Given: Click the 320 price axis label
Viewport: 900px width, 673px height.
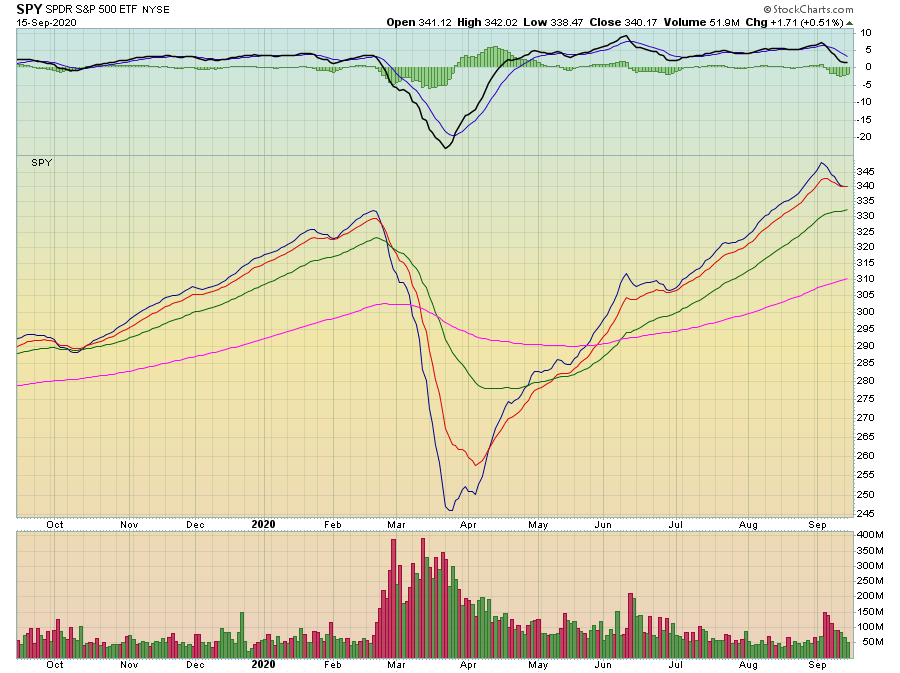Looking at the screenshot, I should pyautogui.click(x=866, y=247).
